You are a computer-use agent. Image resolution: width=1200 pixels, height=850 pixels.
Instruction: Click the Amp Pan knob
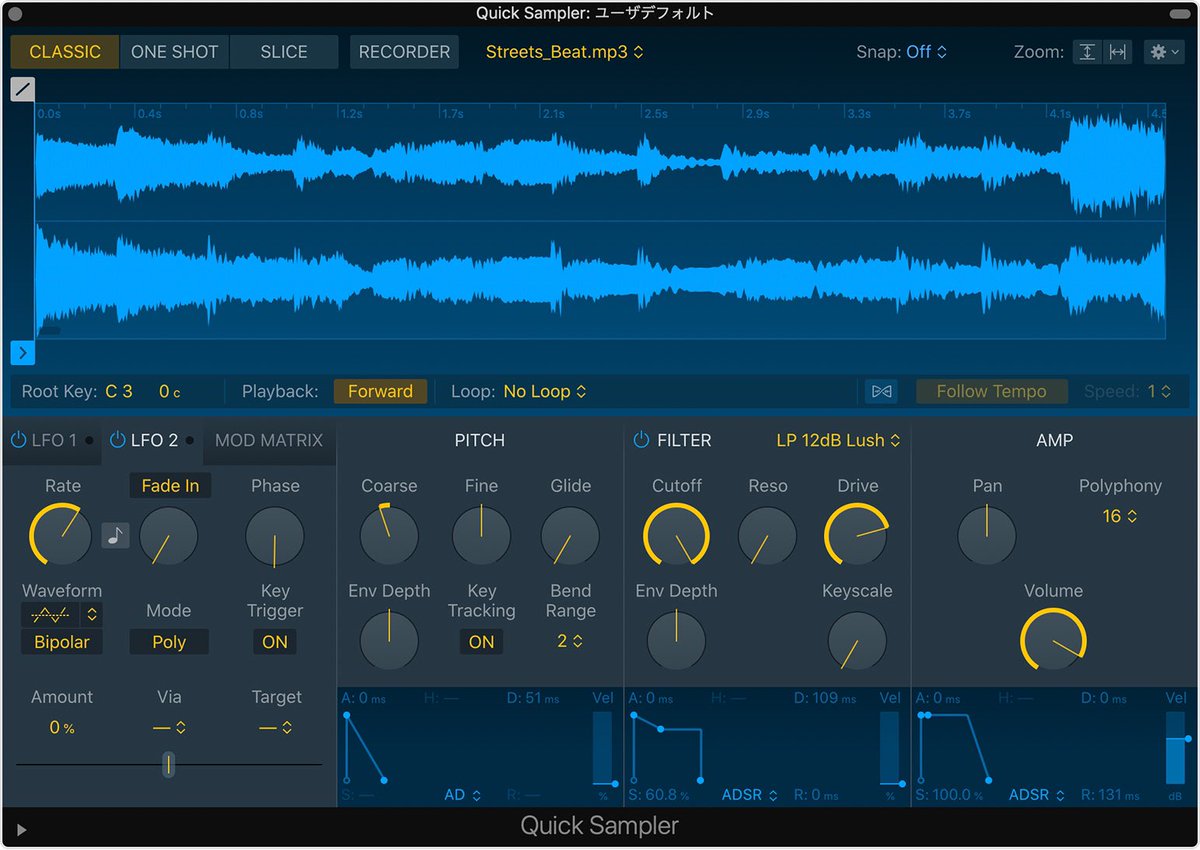tap(987, 535)
